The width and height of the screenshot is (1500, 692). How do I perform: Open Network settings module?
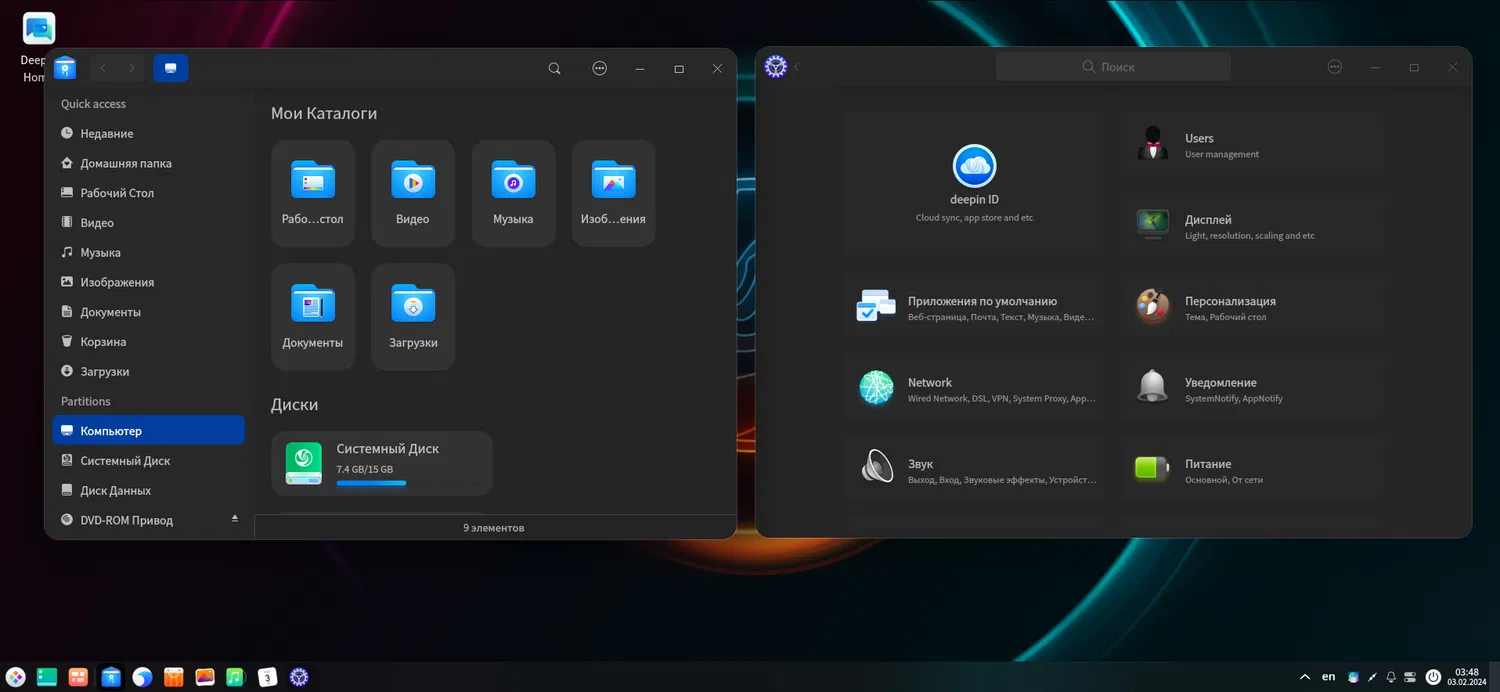pyautogui.click(x=973, y=389)
